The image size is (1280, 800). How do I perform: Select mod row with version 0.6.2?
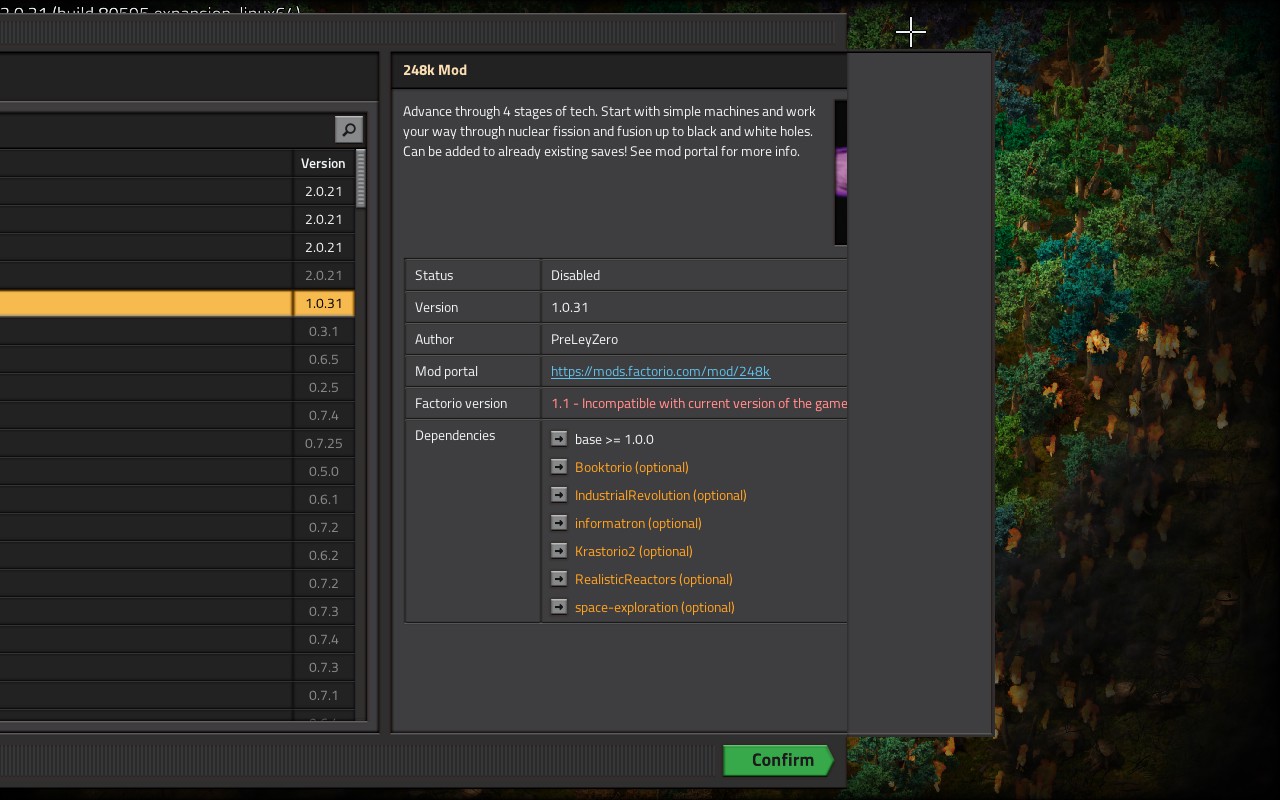177,555
